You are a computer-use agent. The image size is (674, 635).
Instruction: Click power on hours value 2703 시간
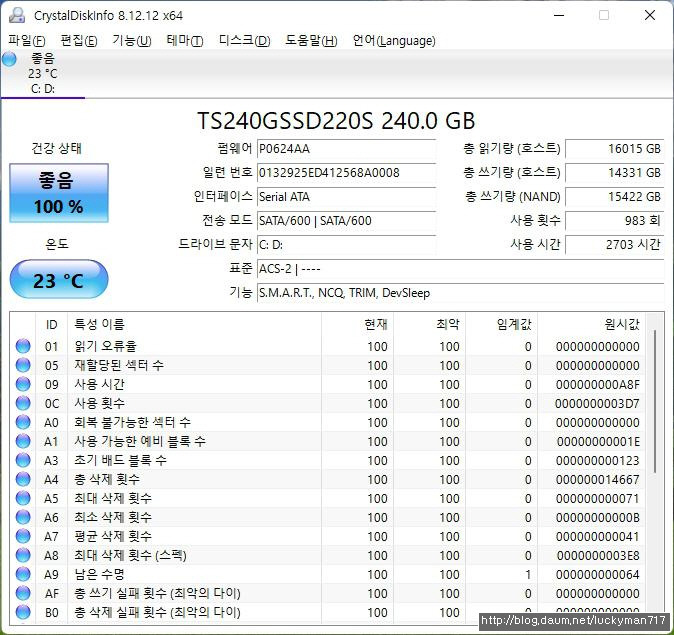tap(615, 245)
